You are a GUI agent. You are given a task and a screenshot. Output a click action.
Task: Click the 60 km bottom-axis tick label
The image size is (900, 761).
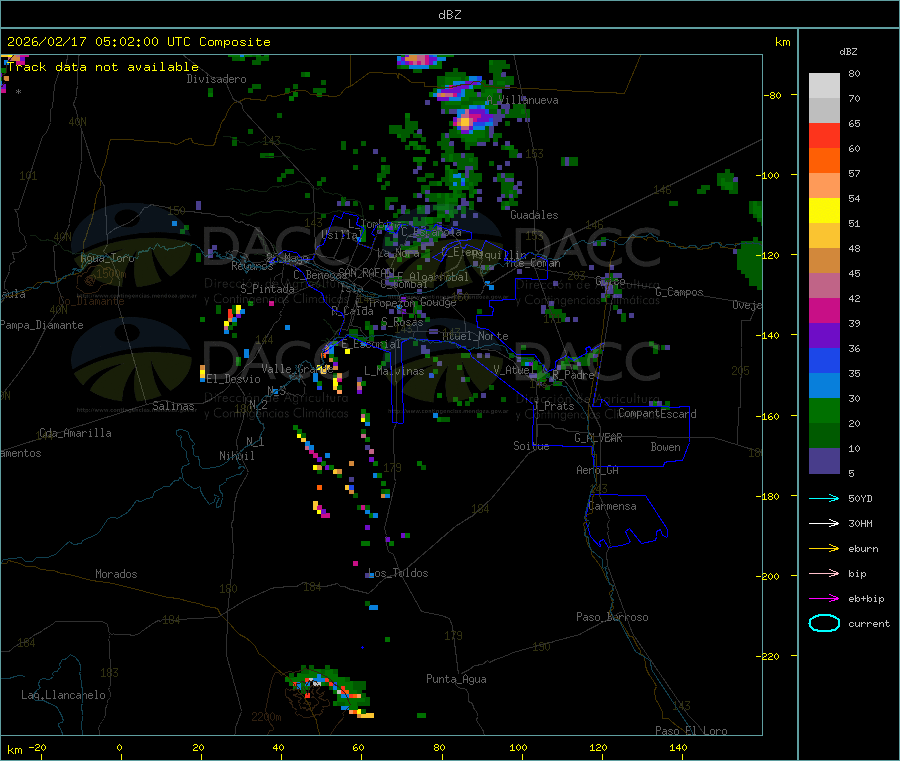click(x=358, y=747)
